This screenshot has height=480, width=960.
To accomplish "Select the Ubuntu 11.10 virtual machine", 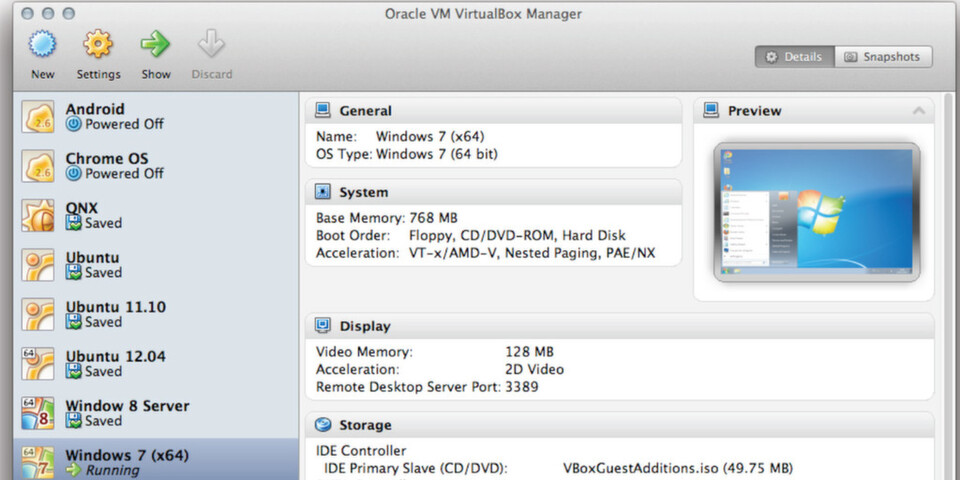I will coord(156,315).
